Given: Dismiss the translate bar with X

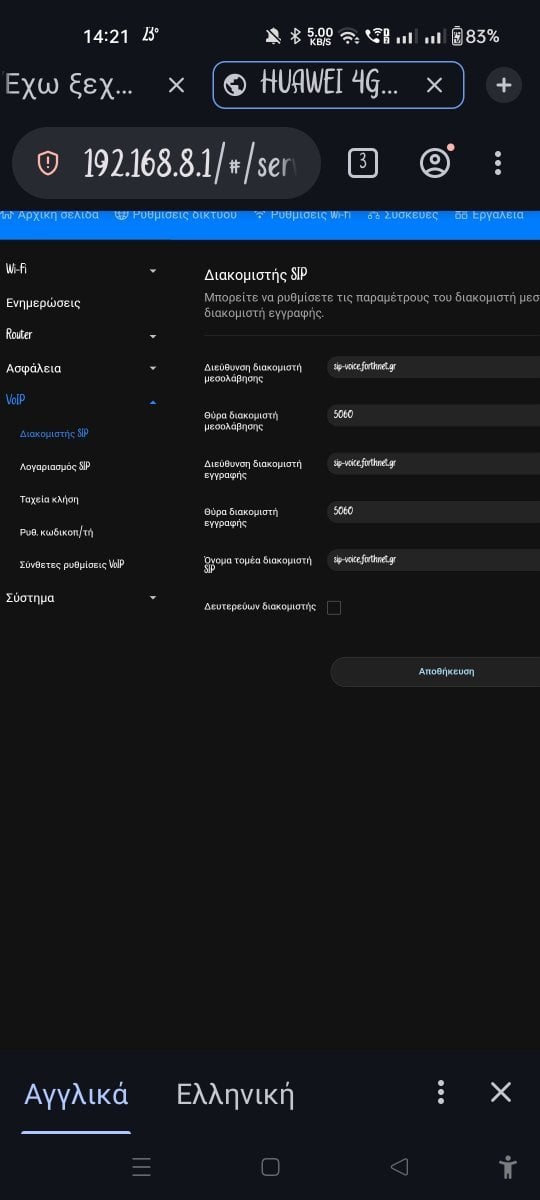Looking at the screenshot, I should point(501,1092).
